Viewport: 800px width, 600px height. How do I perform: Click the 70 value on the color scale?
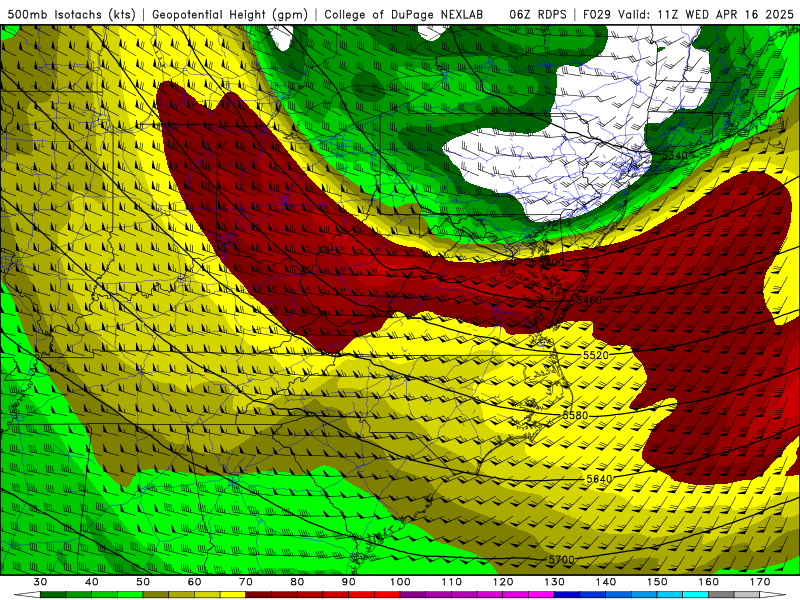pyautogui.click(x=246, y=582)
